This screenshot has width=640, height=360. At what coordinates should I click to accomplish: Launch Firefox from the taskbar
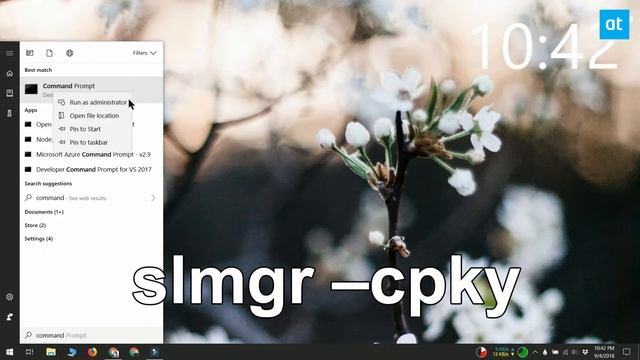[x=92, y=352]
